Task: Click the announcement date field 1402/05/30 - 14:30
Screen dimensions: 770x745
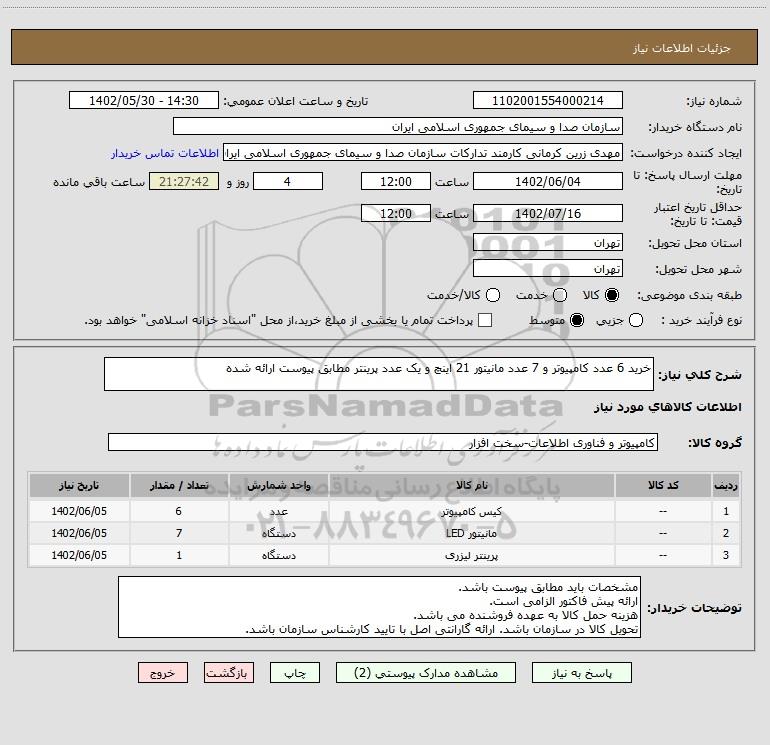Action: (x=144, y=100)
